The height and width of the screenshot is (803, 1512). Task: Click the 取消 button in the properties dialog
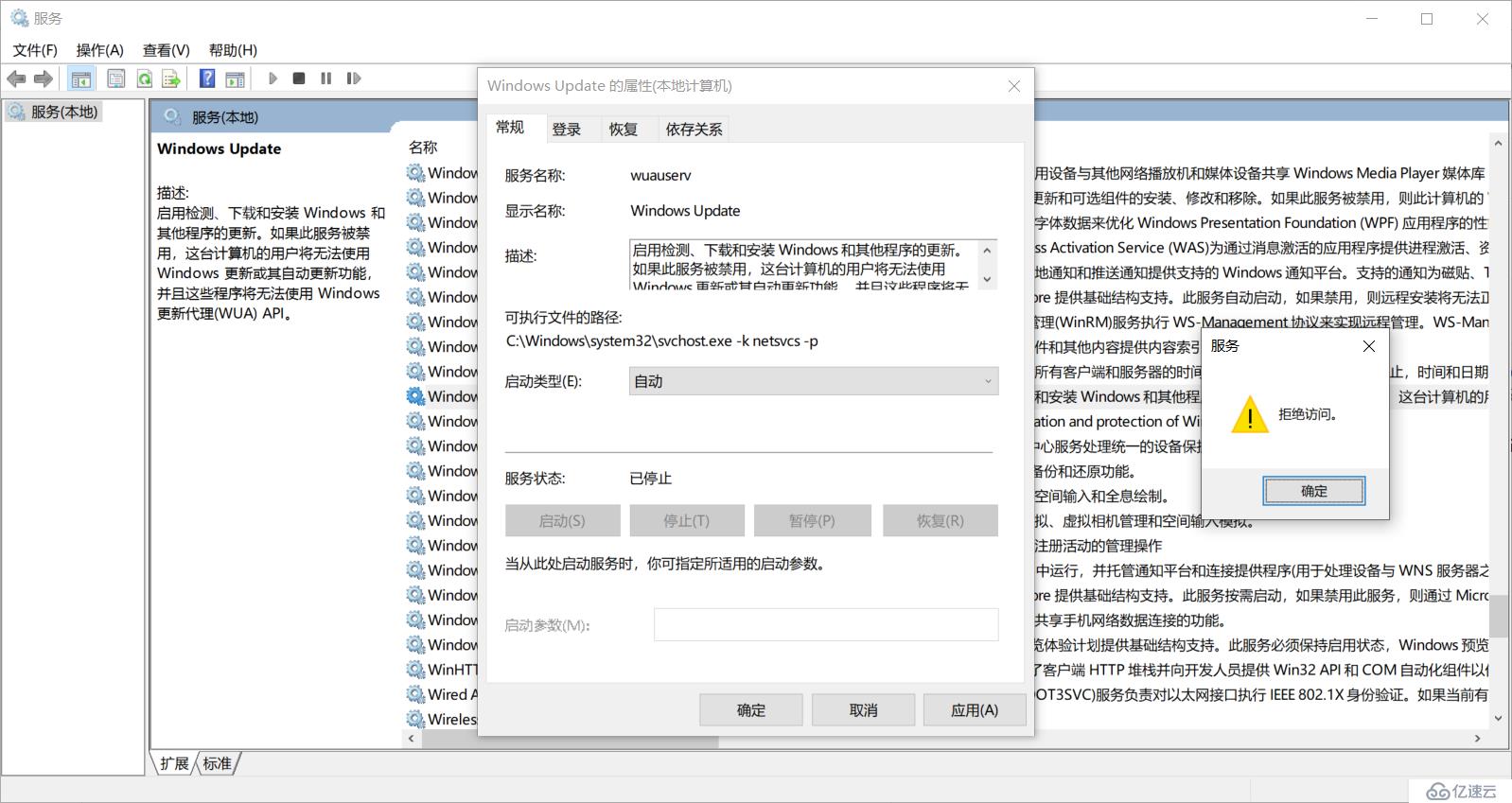point(864,710)
